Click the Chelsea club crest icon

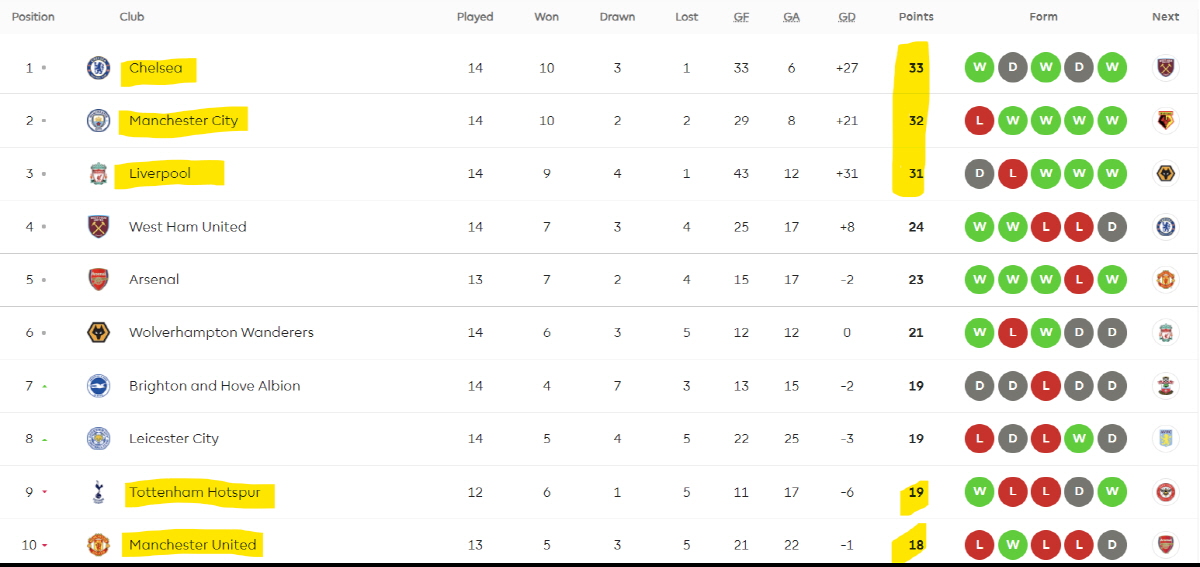98,68
